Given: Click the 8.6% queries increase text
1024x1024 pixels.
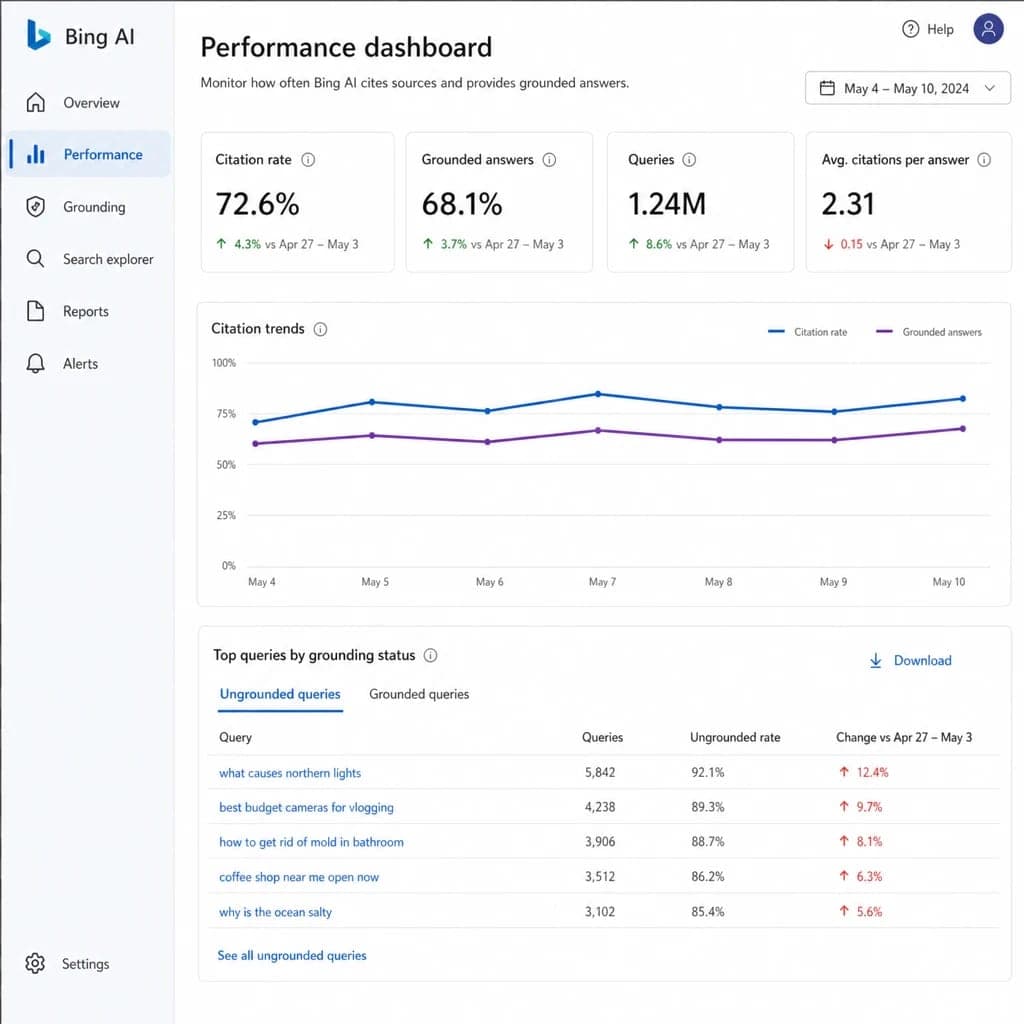Looking at the screenshot, I should pos(658,244).
